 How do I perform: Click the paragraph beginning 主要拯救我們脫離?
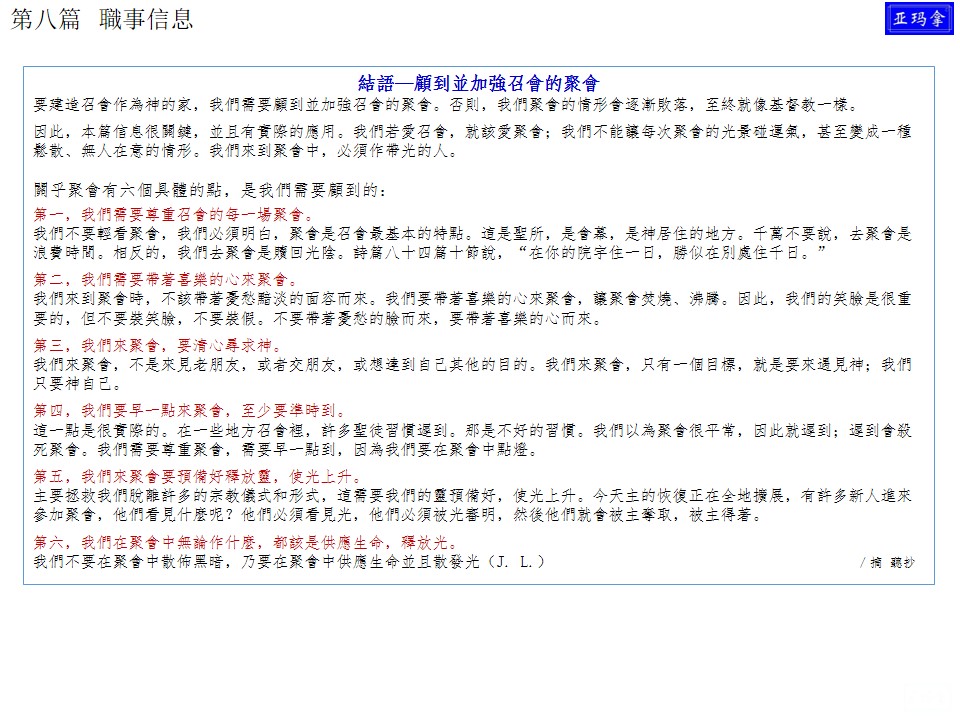(x=472, y=505)
